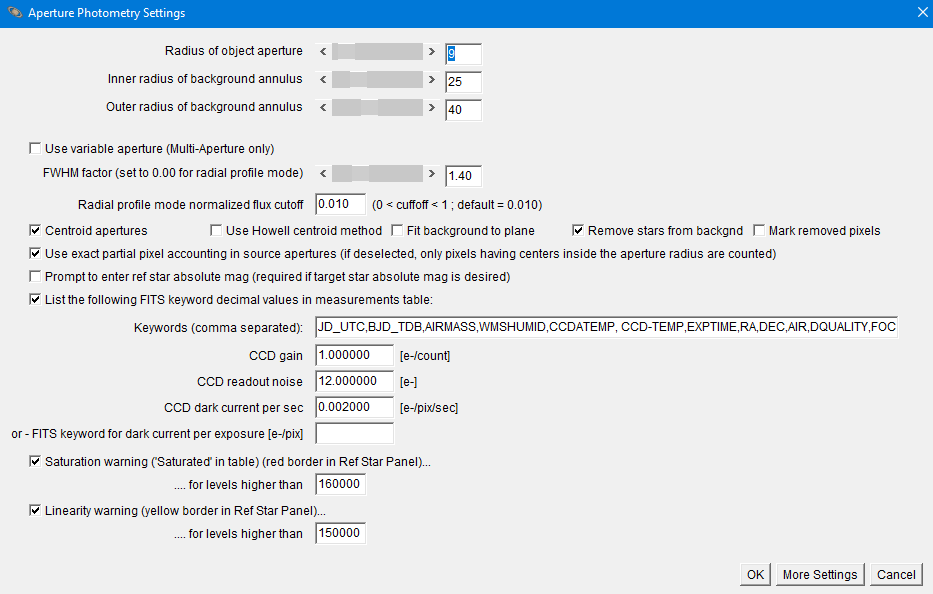Viewport: 933px width, 594px height.
Task: Click right arrow of inner background annulus slider
Action: tap(432, 79)
